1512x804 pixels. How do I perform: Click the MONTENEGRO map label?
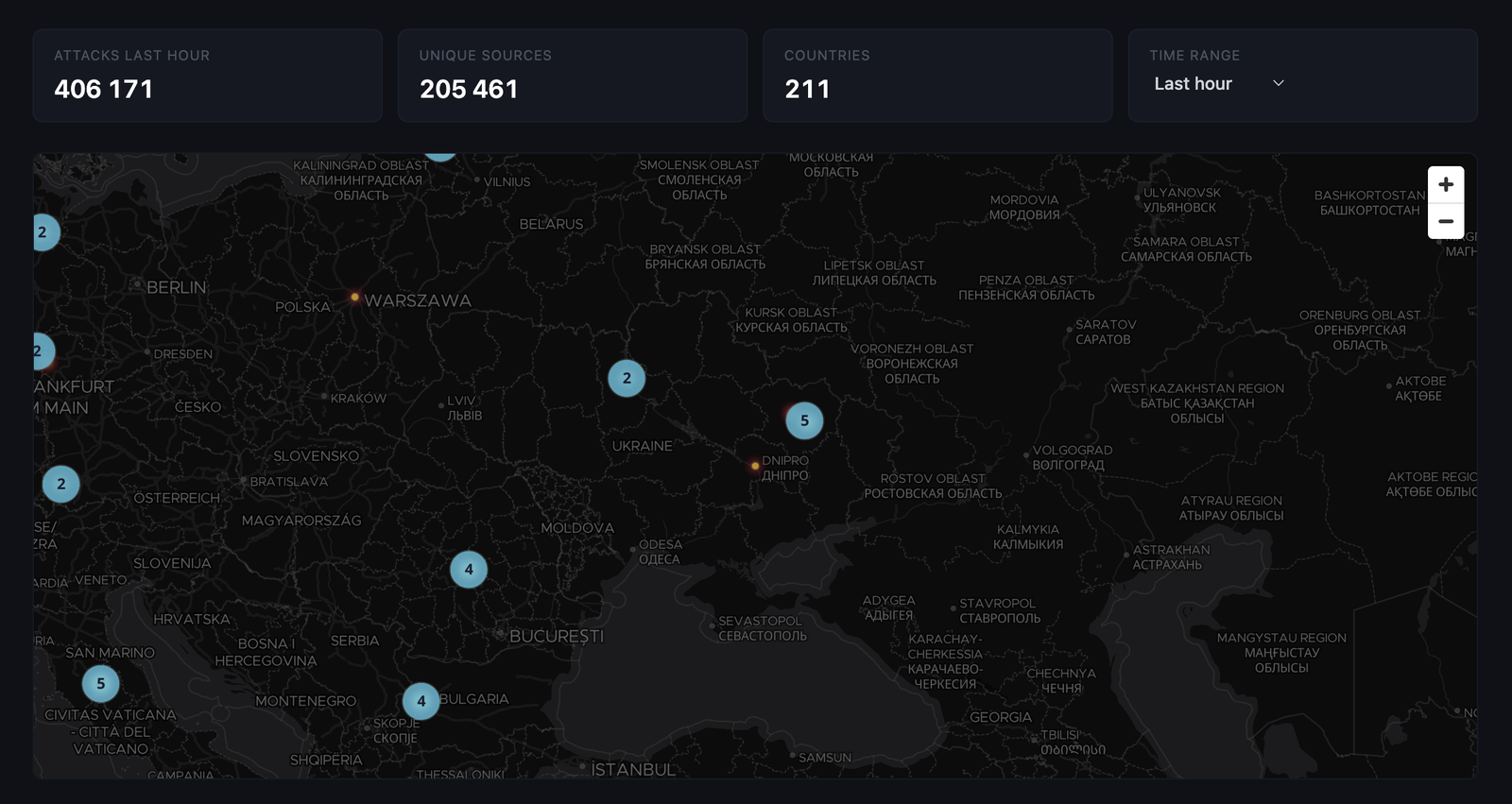(306, 701)
